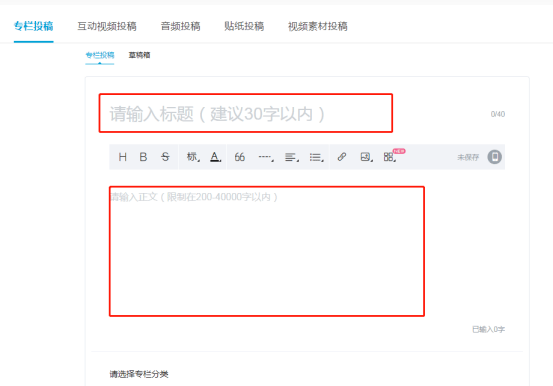Open the insert image icon menu
Screen dimensions: 553x386
(x=366, y=157)
